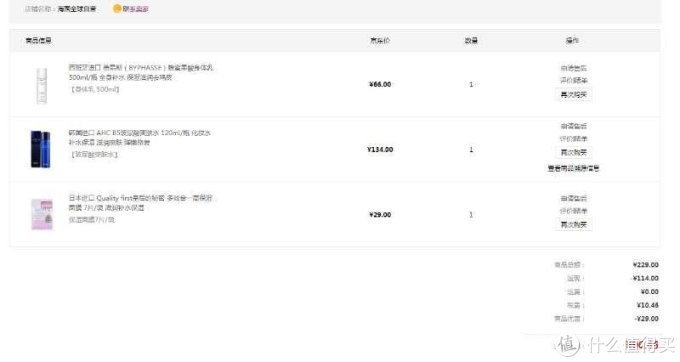
Task: Open the 联系卖家 contact link
Action: click(x=135, y=9)
